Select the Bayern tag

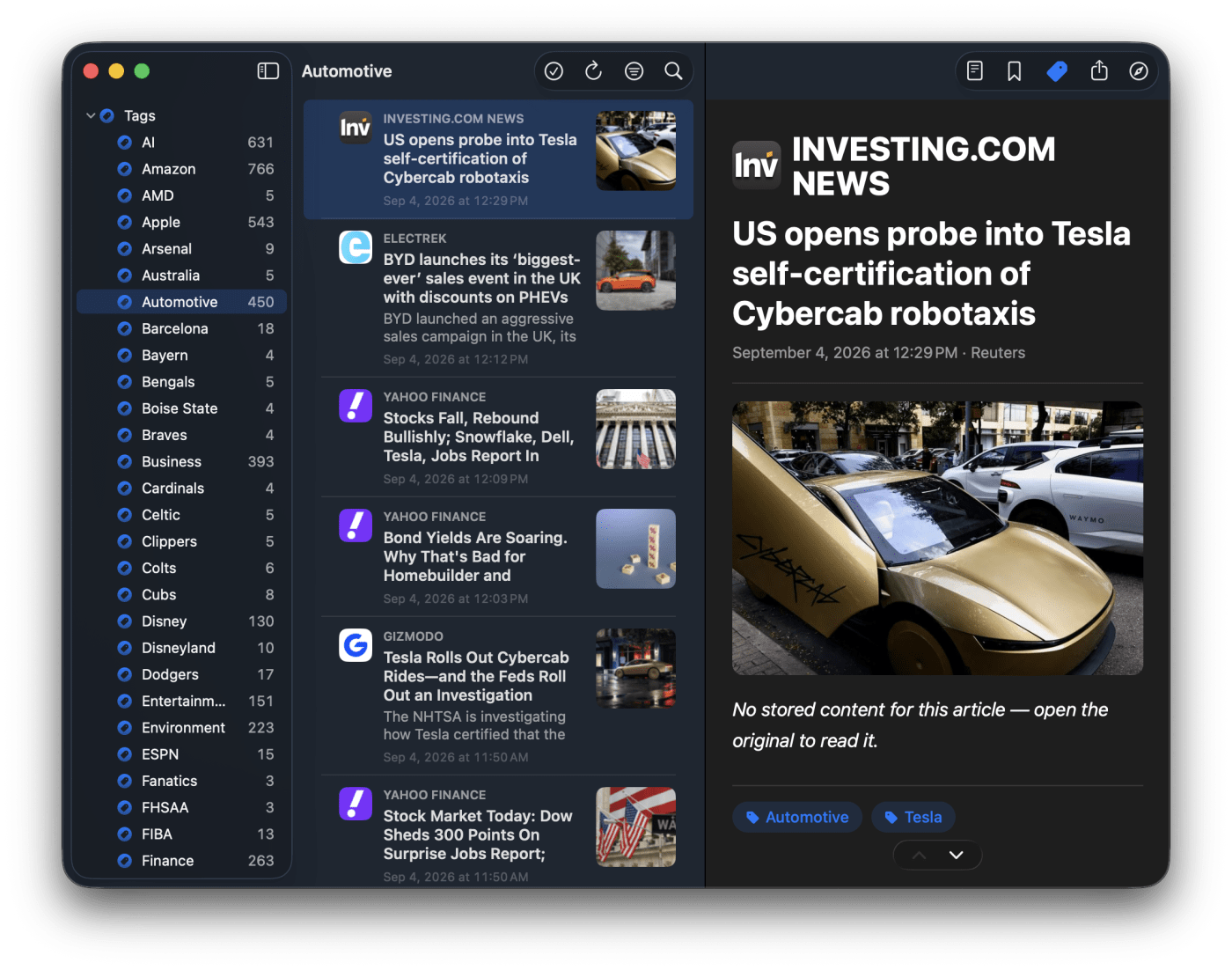(182, 356)
